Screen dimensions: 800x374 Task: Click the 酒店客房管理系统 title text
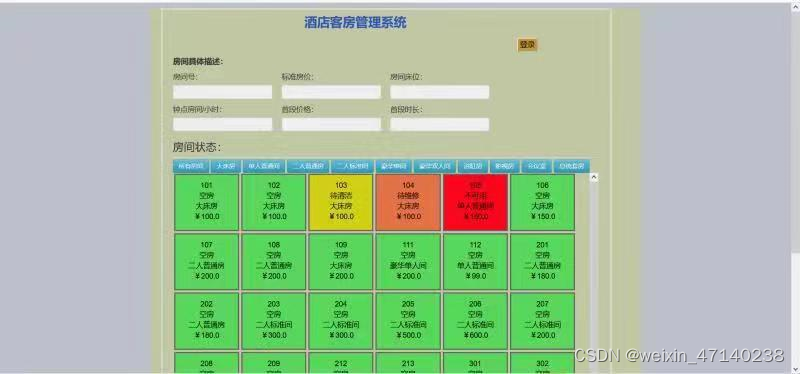[356, 22]
